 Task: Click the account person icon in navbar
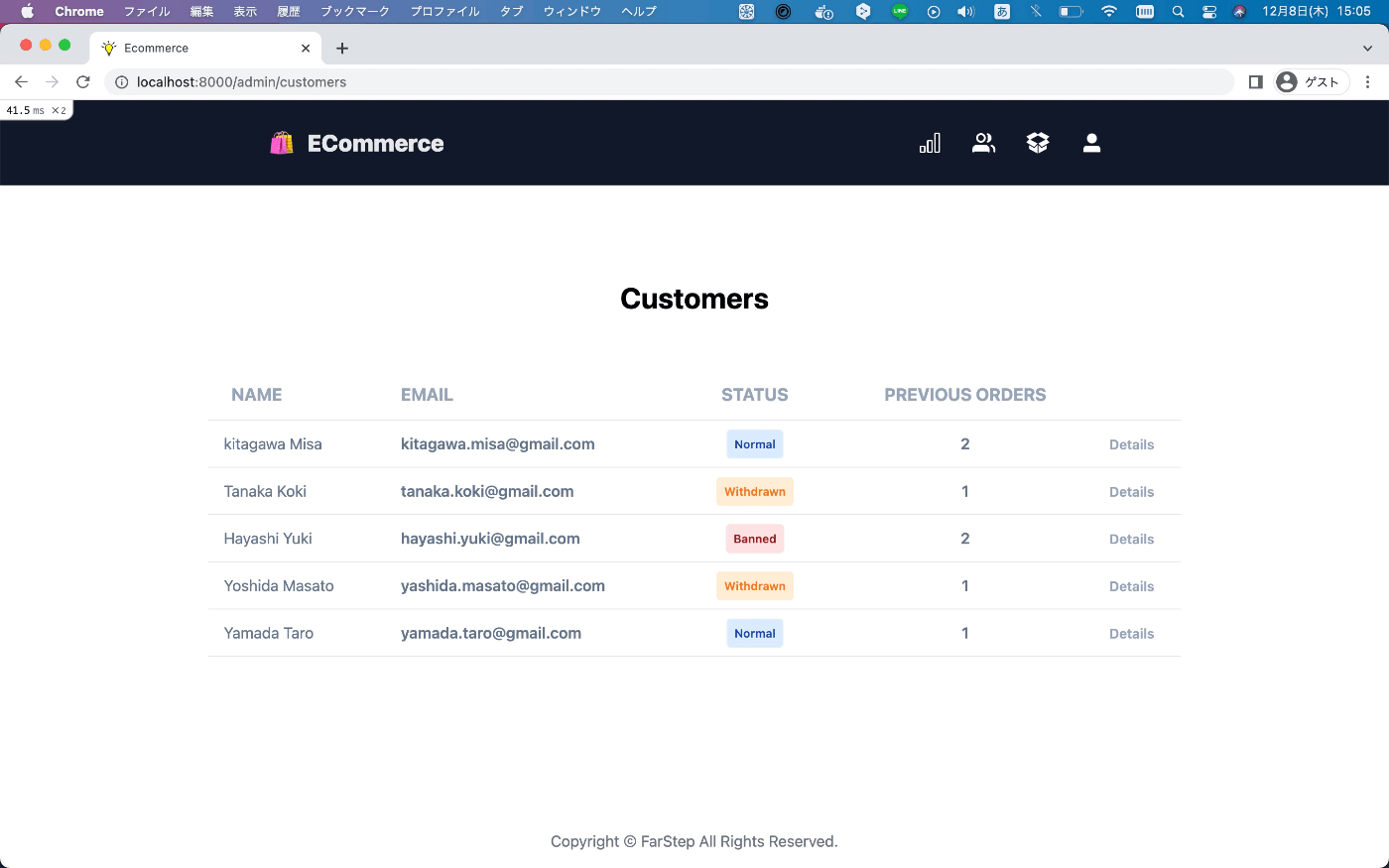click(x=1091, y=143)
